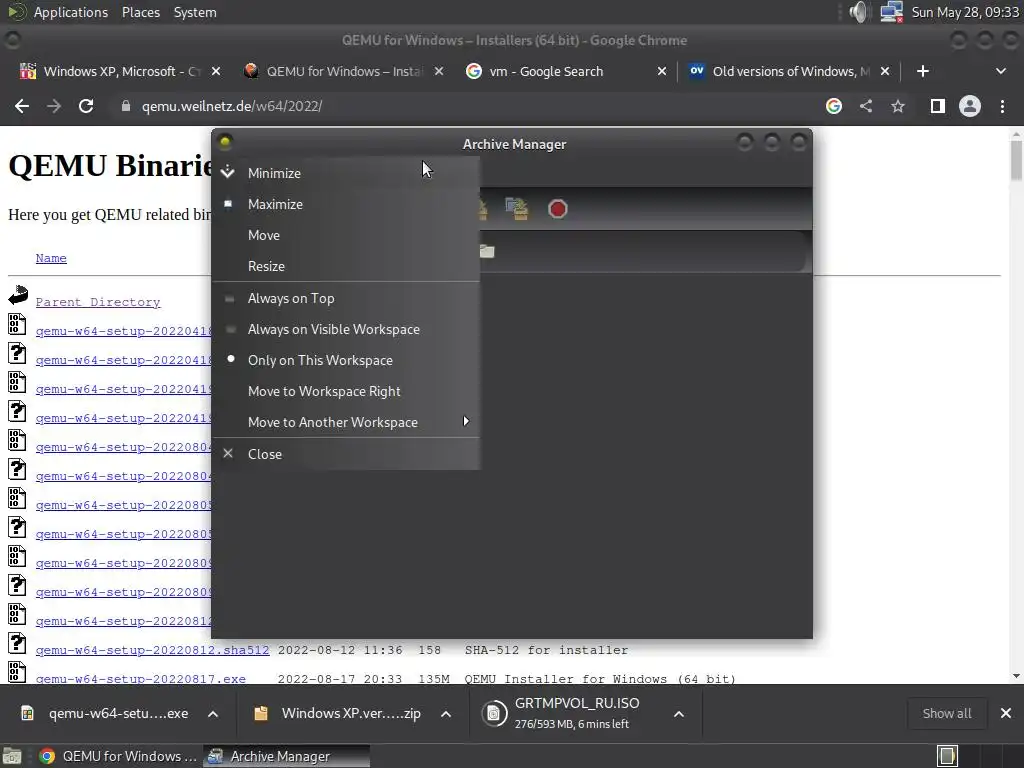Viewport: 1024px width, 768px height.
Task: Click the qemu-w64-setu....exe download item
Action: tap(105, 713)
